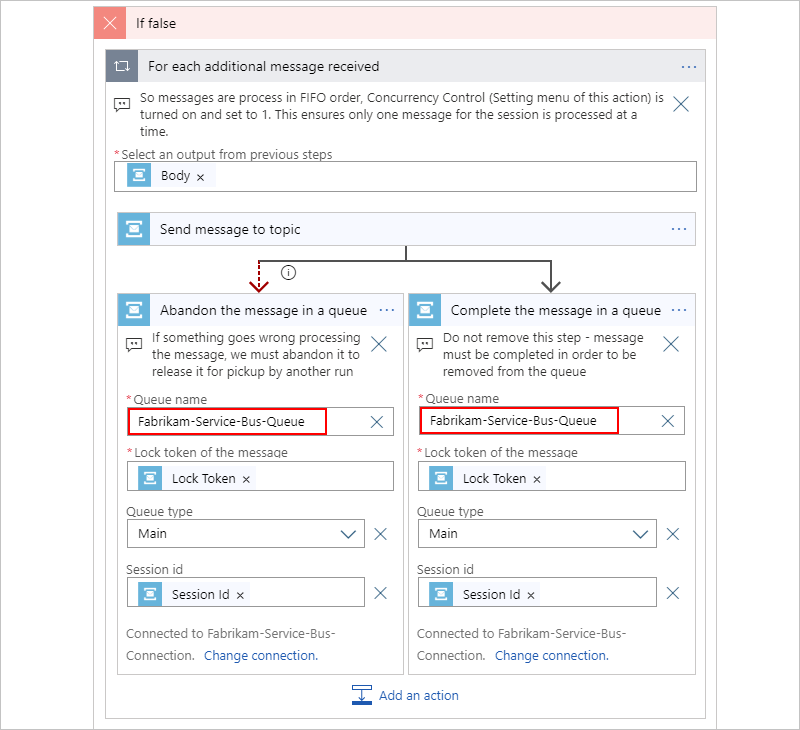The image size is (800, 730).
Task: Clear the Queue type selection in Abandon step
Action: 380,533
